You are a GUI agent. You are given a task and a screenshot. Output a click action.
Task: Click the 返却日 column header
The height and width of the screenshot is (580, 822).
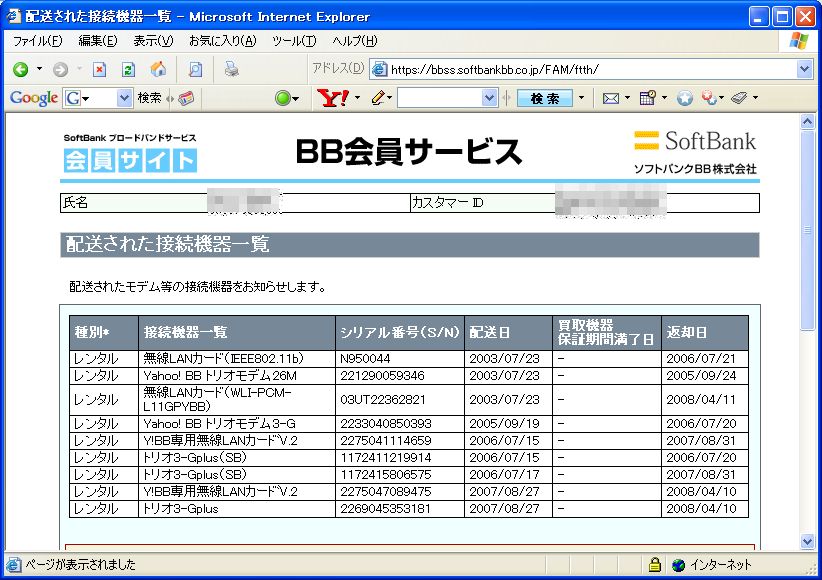click(705, 332)
